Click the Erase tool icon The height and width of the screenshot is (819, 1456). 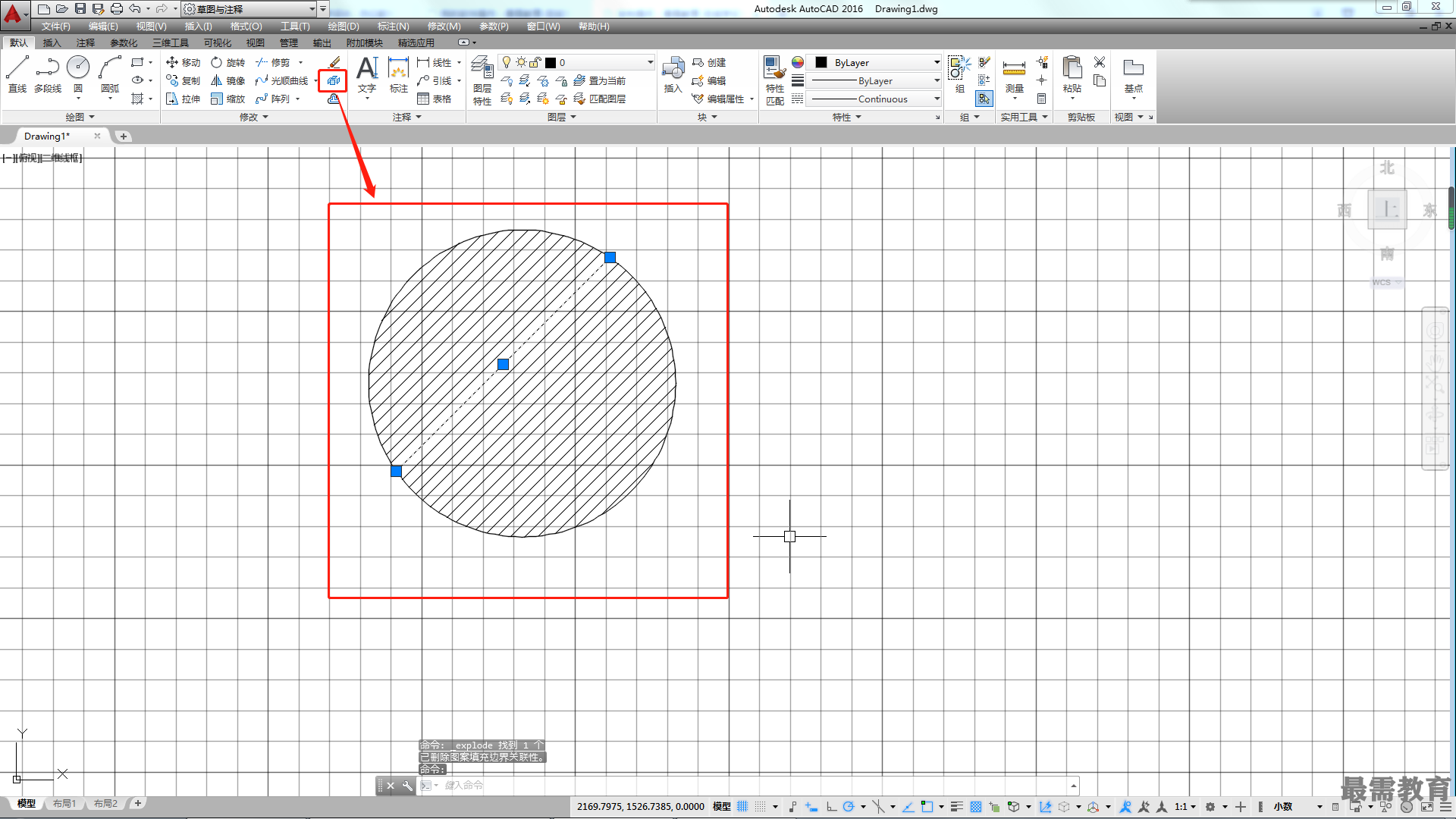point(334,62)
